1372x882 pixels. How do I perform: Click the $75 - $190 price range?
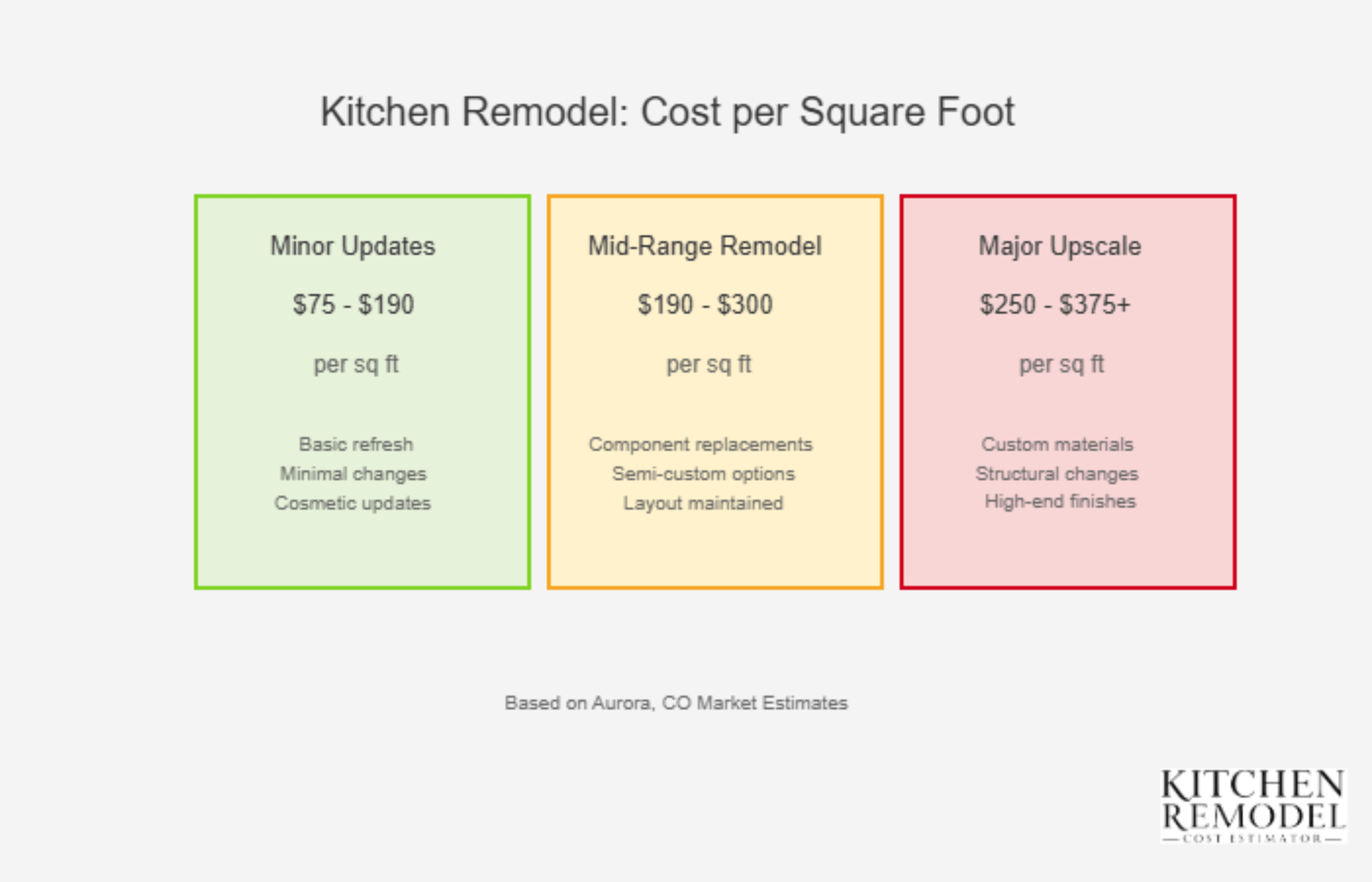(x=353, y=304)
